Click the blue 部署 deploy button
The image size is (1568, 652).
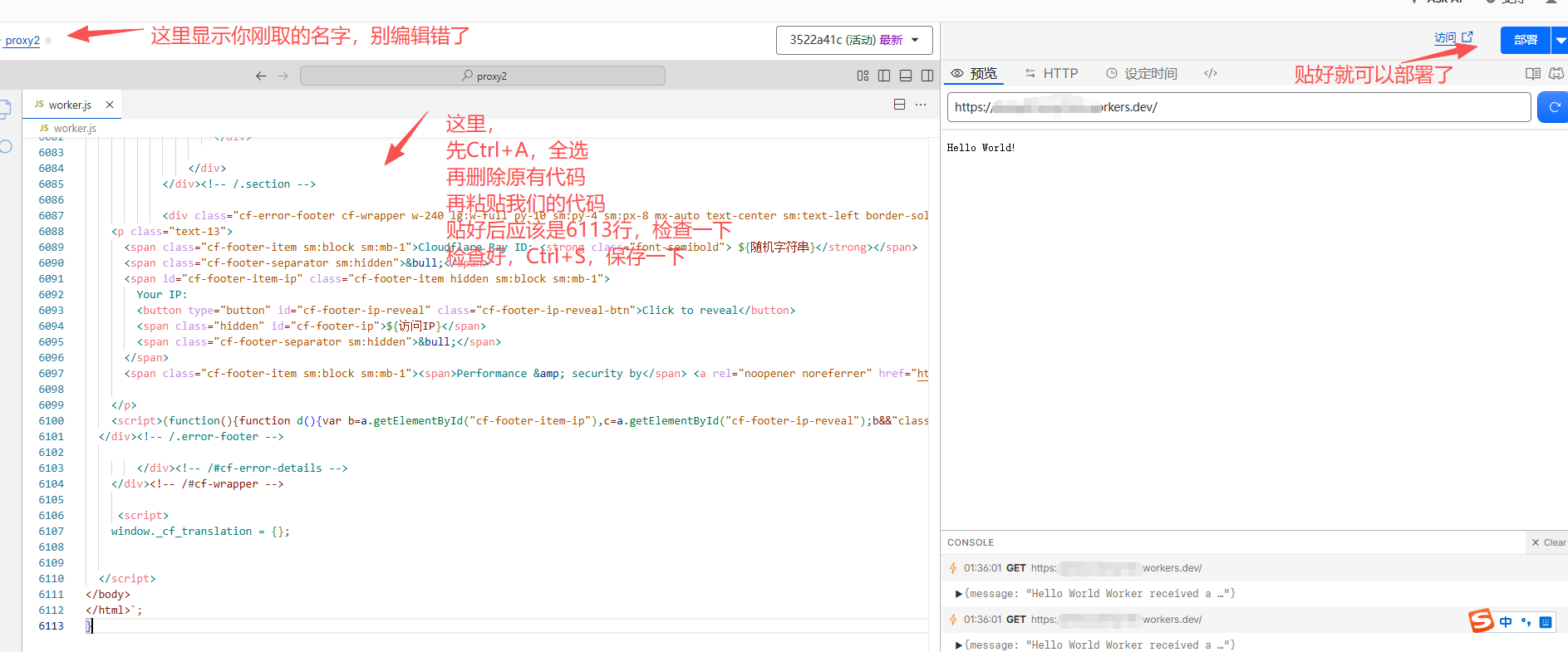tap(1526, 40)
